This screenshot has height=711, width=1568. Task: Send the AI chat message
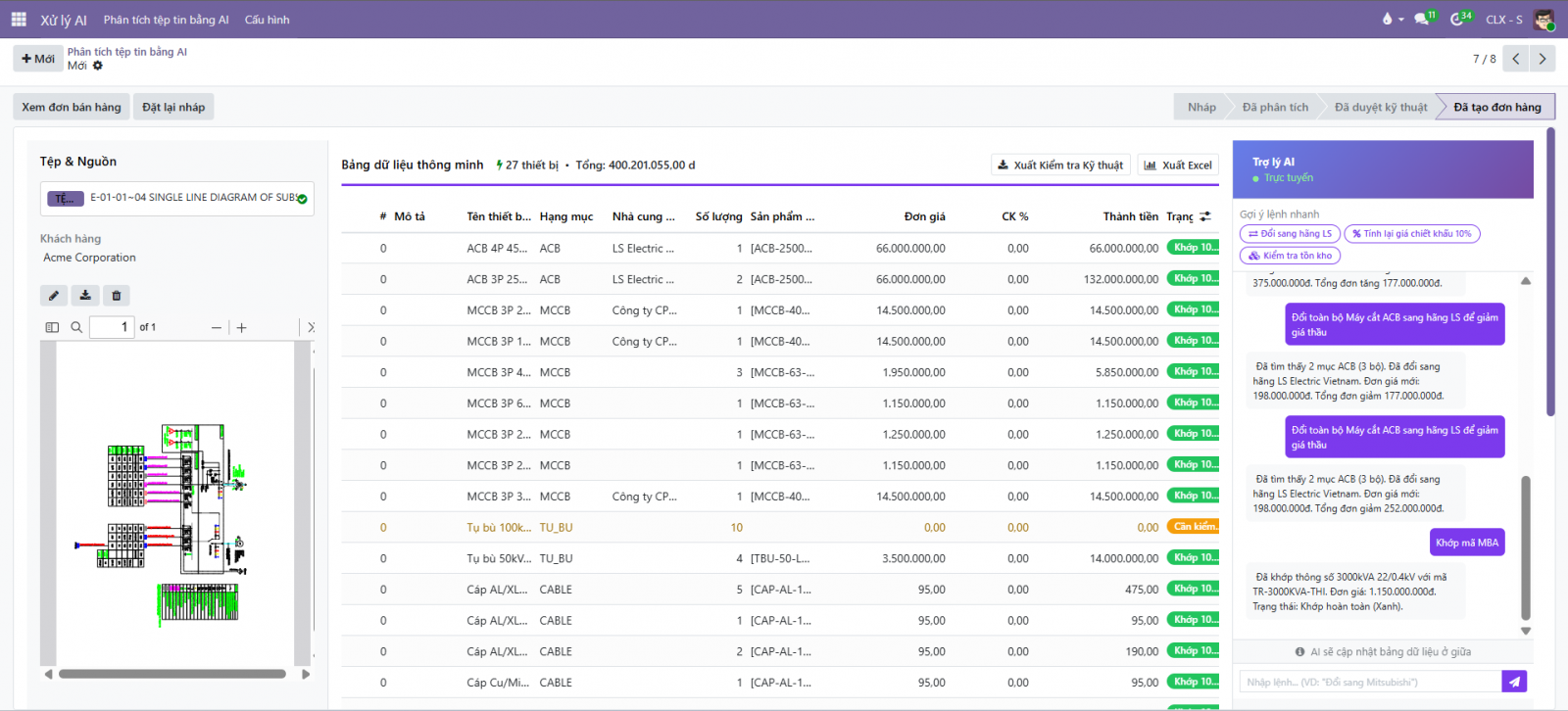tap(1514, 682)
